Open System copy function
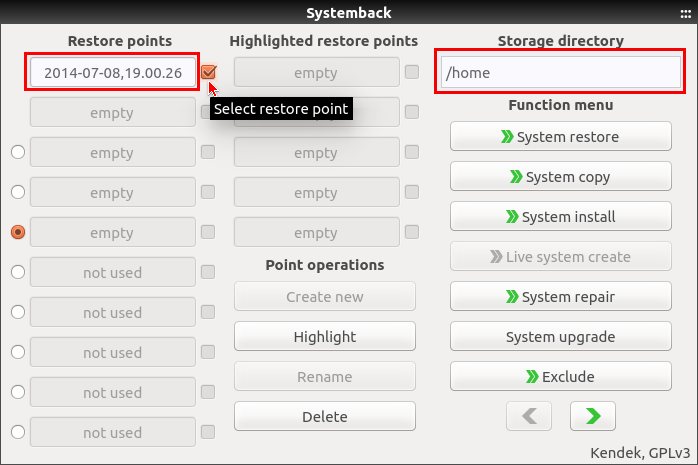This screenshot has width=698, height=465. (560, 177)
